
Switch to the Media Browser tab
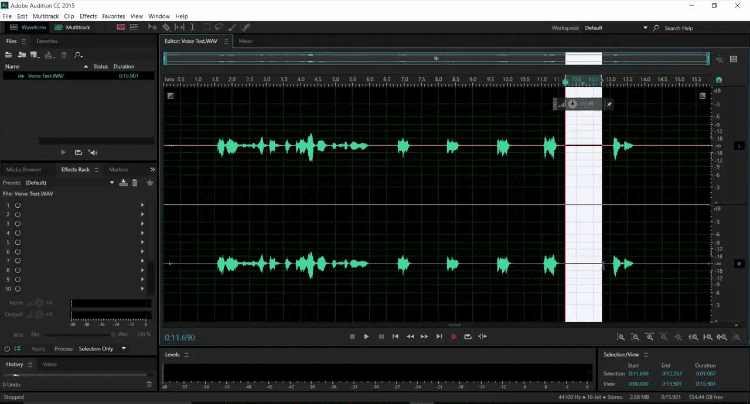point(23,170)
